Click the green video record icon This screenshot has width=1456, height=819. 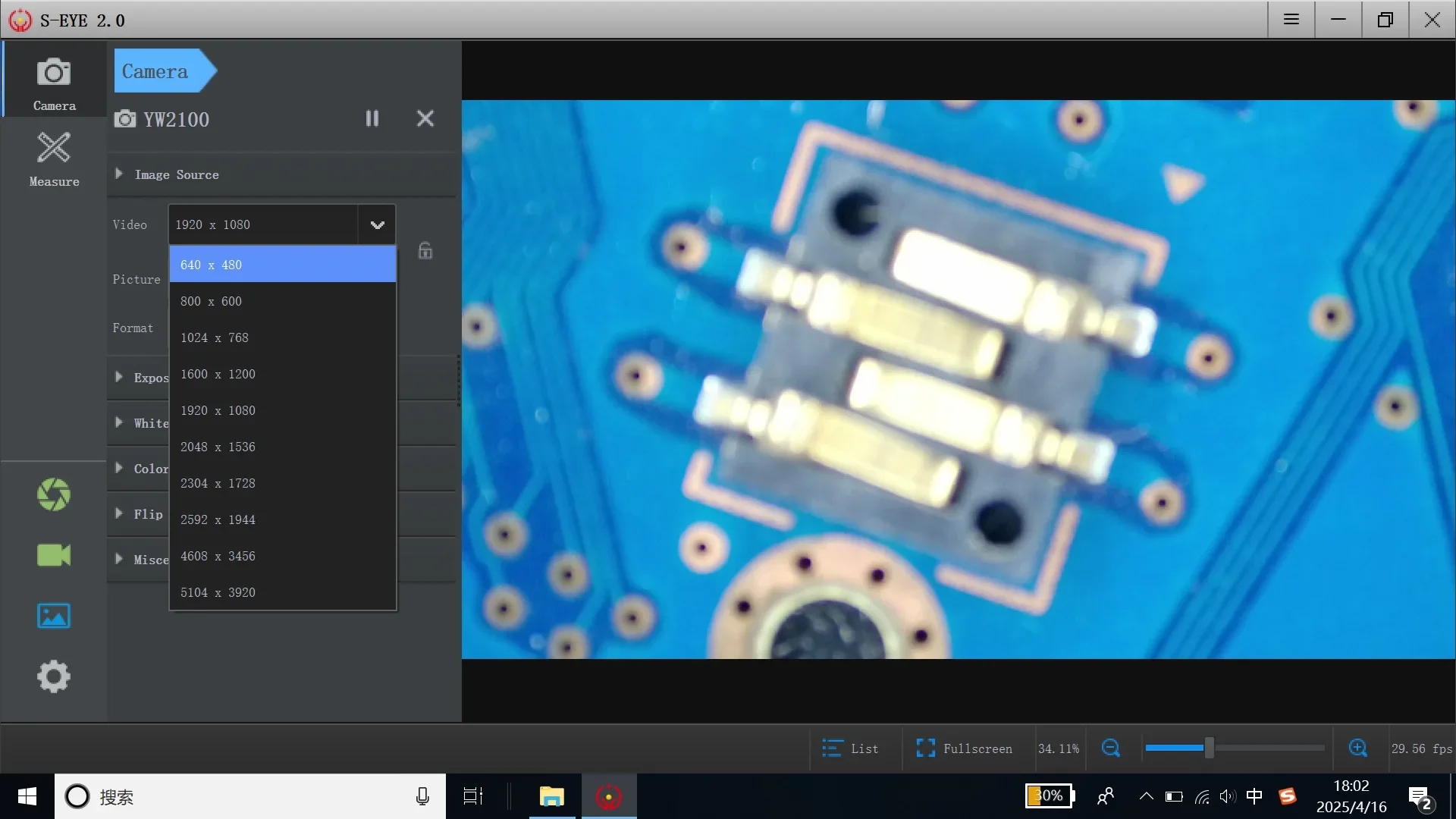click(x=54, y=555)
